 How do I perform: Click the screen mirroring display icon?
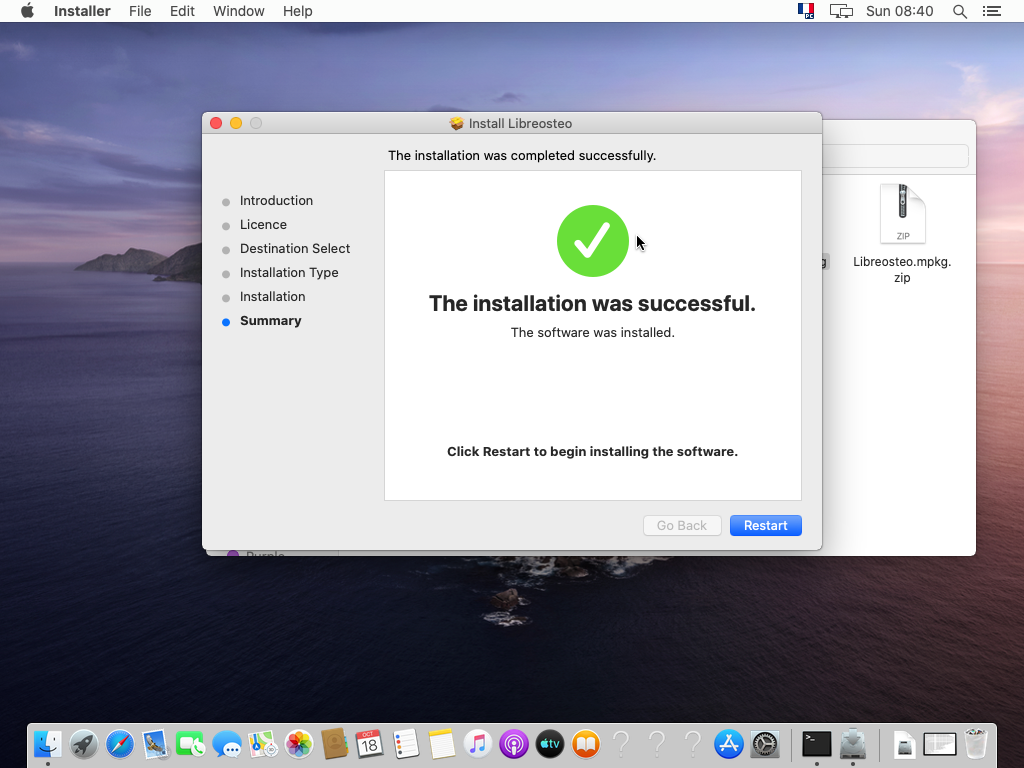[841, 11]
